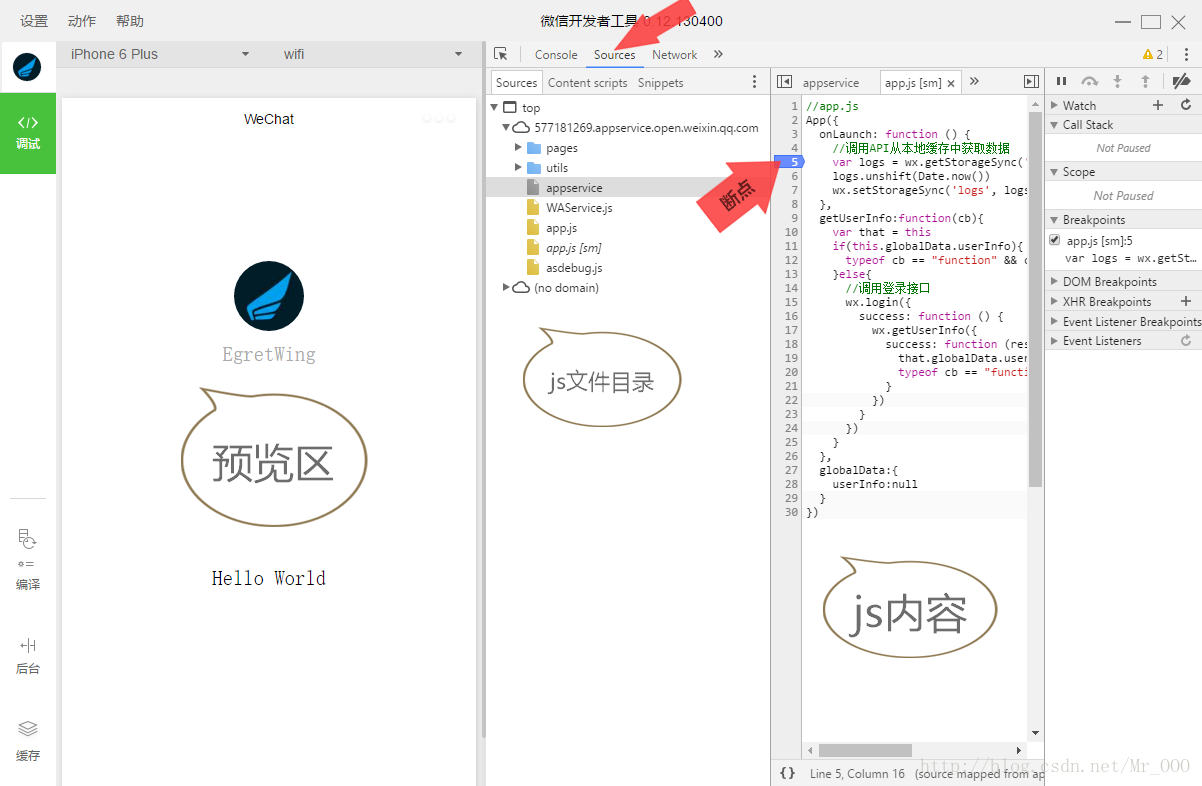Select the Sources sub-tab in navigator
This screenshot has width=1202, height=786.
(x=516, y=83)
